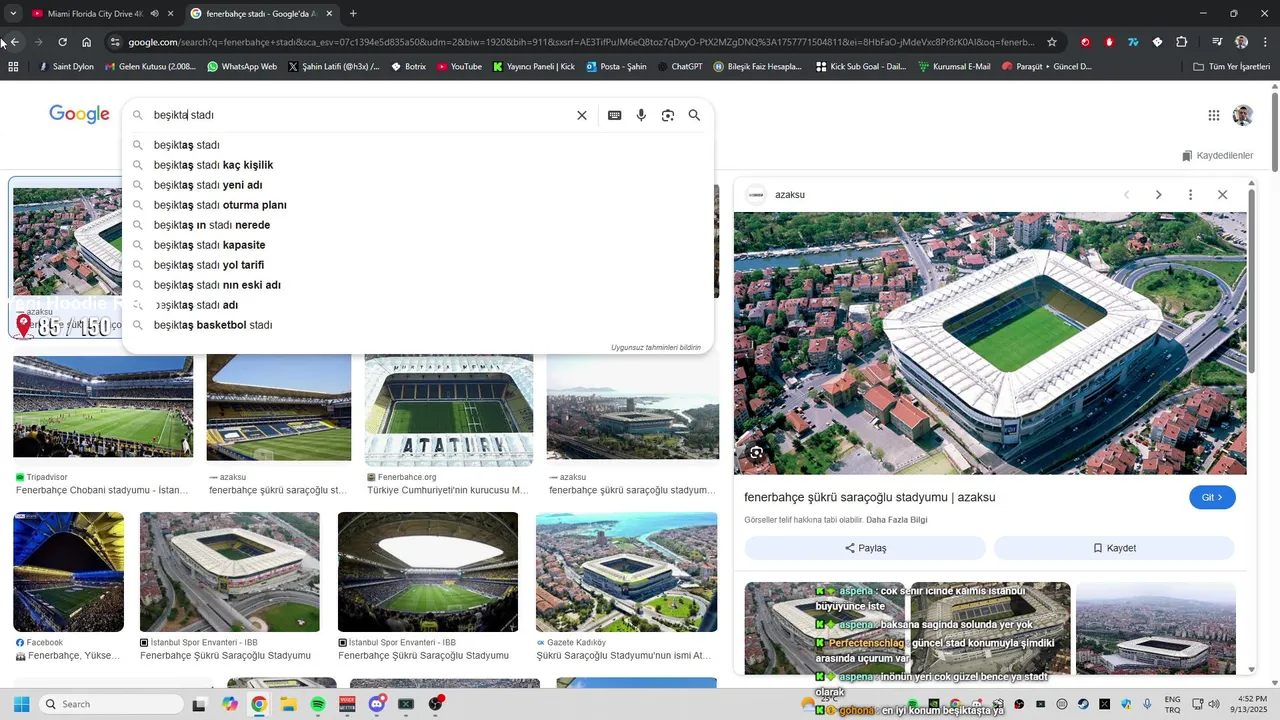The image size is (1280, 720).
Task: Switch to fenerbahçe stadı Google tab
Action: 261,14
